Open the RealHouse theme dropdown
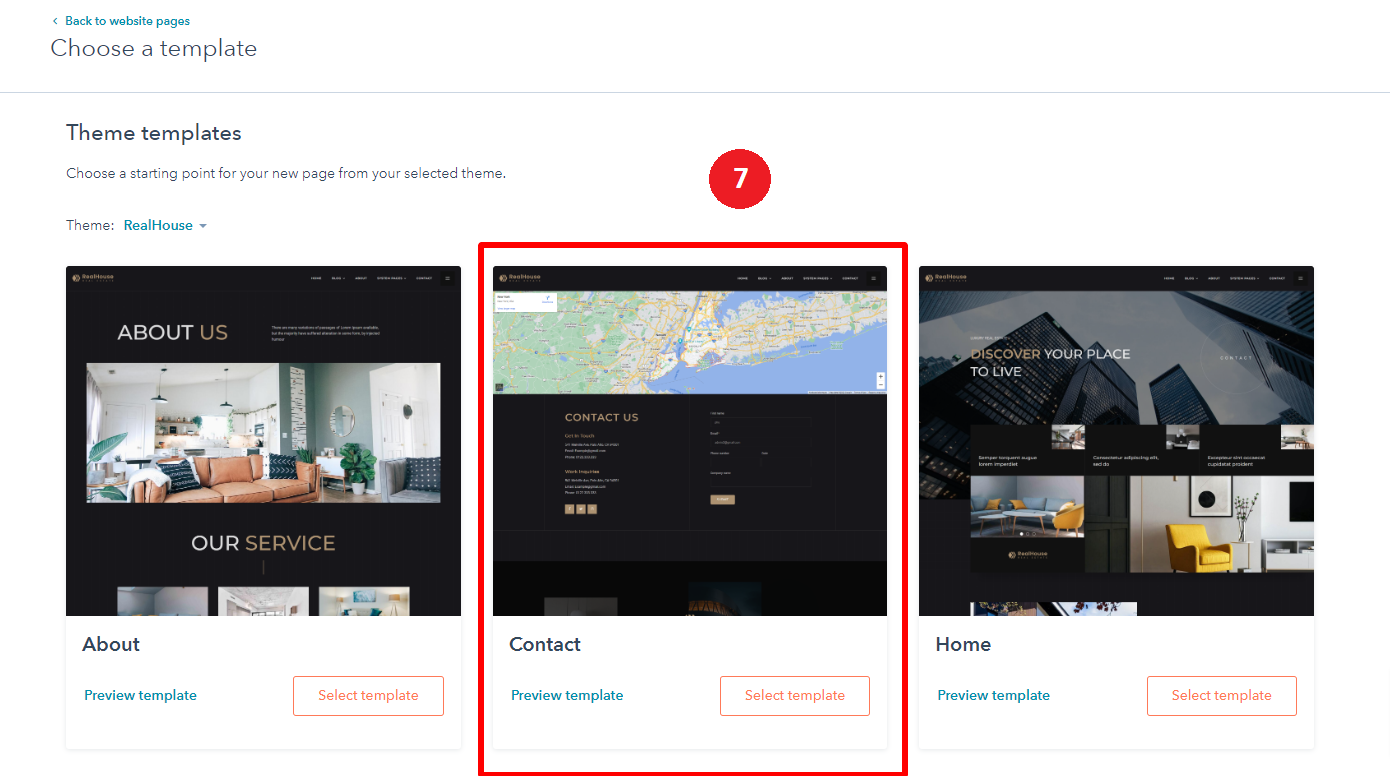Viewport: 1390px width, 776px height. click(158, 225)
